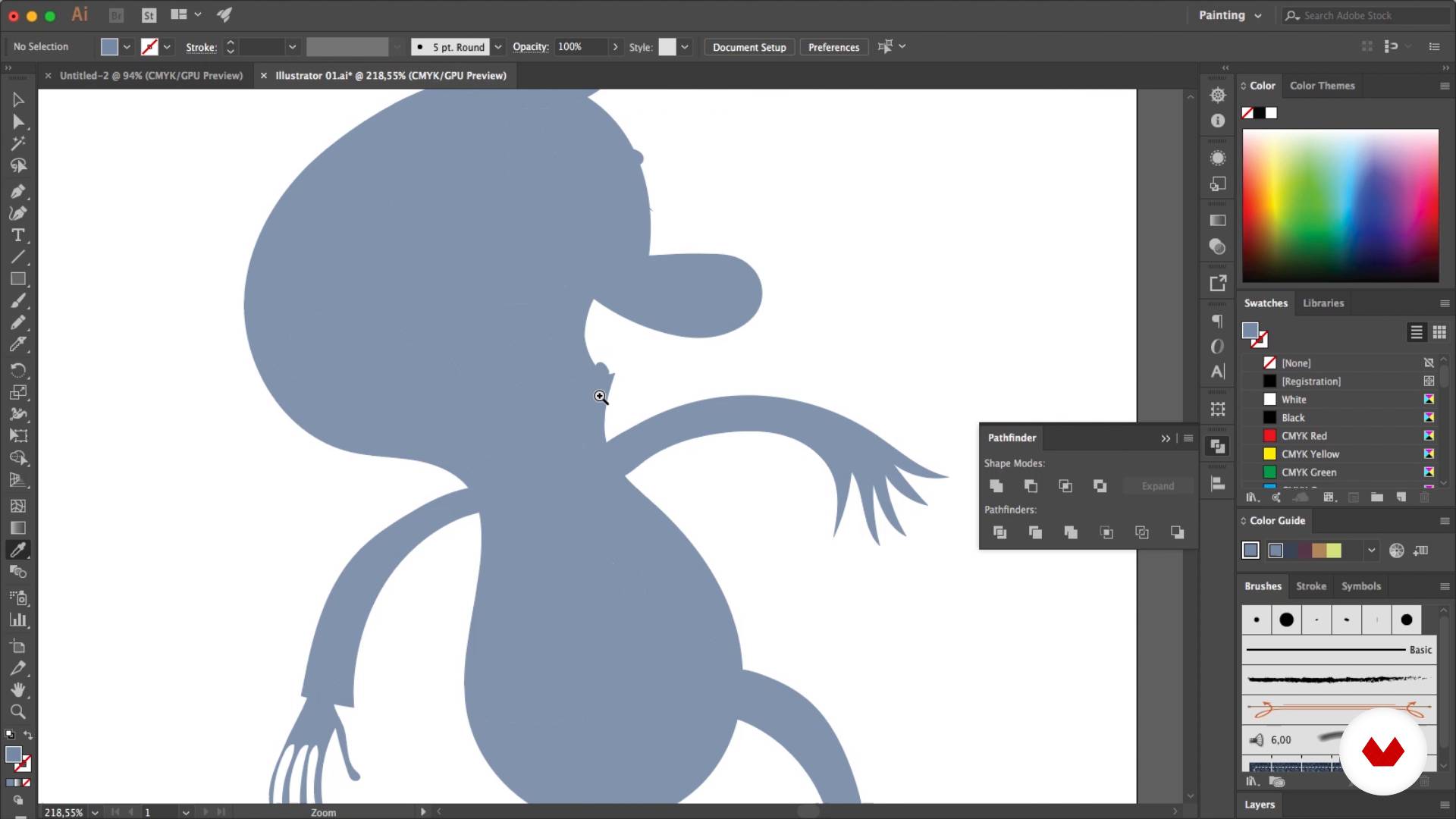Open the Align panel dock icon
The width and height of the screenshot is (1456, 819).
coord(1218,484)
